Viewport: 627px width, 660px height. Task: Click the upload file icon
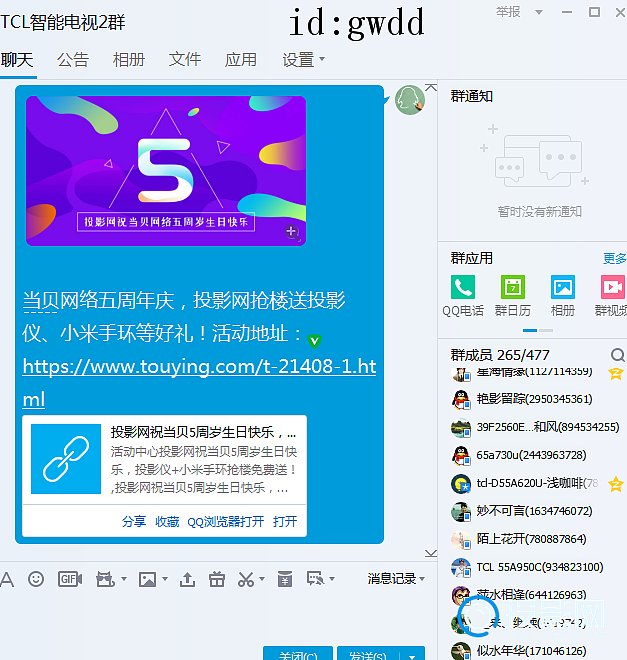click(187, 579)
